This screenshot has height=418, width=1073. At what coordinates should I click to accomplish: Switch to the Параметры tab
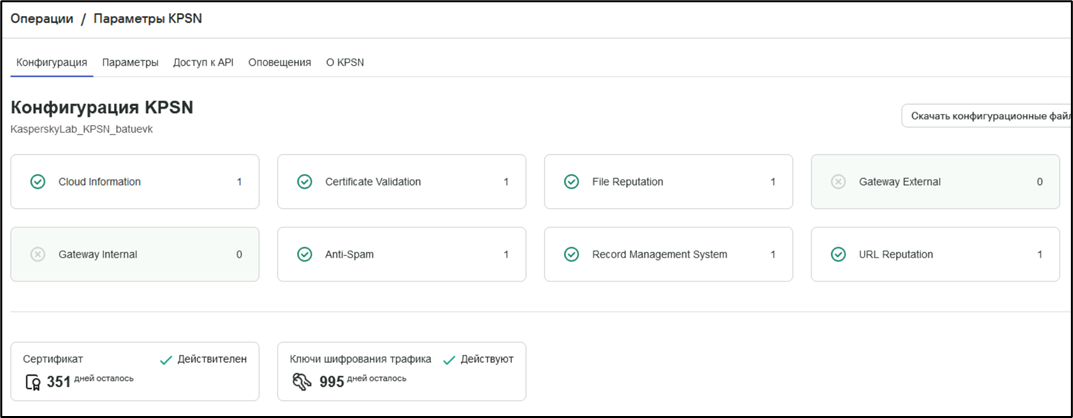point(130,62)
